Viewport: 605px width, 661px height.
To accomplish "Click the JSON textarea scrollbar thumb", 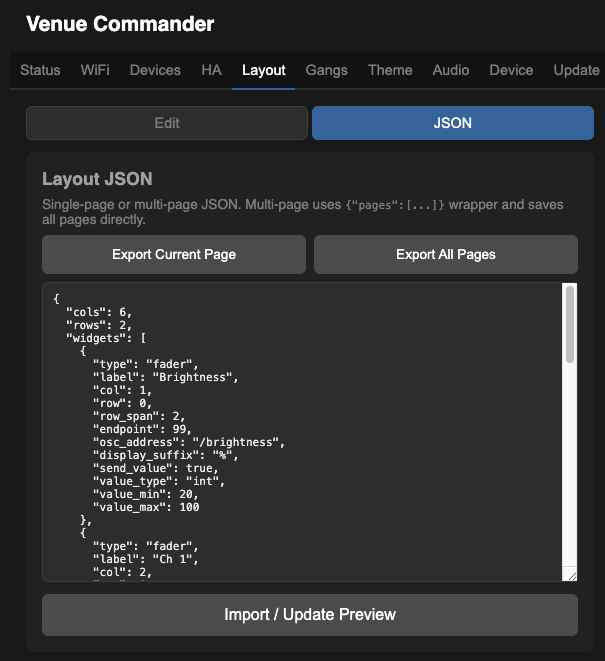I will tap(570, 324).
